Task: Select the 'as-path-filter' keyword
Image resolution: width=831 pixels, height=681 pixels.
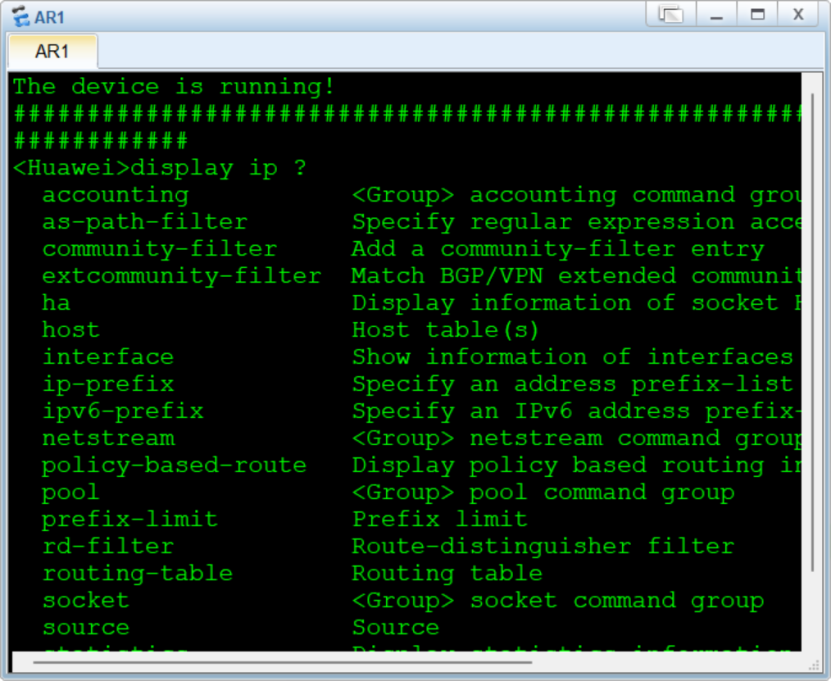Action: pos(145,222)
